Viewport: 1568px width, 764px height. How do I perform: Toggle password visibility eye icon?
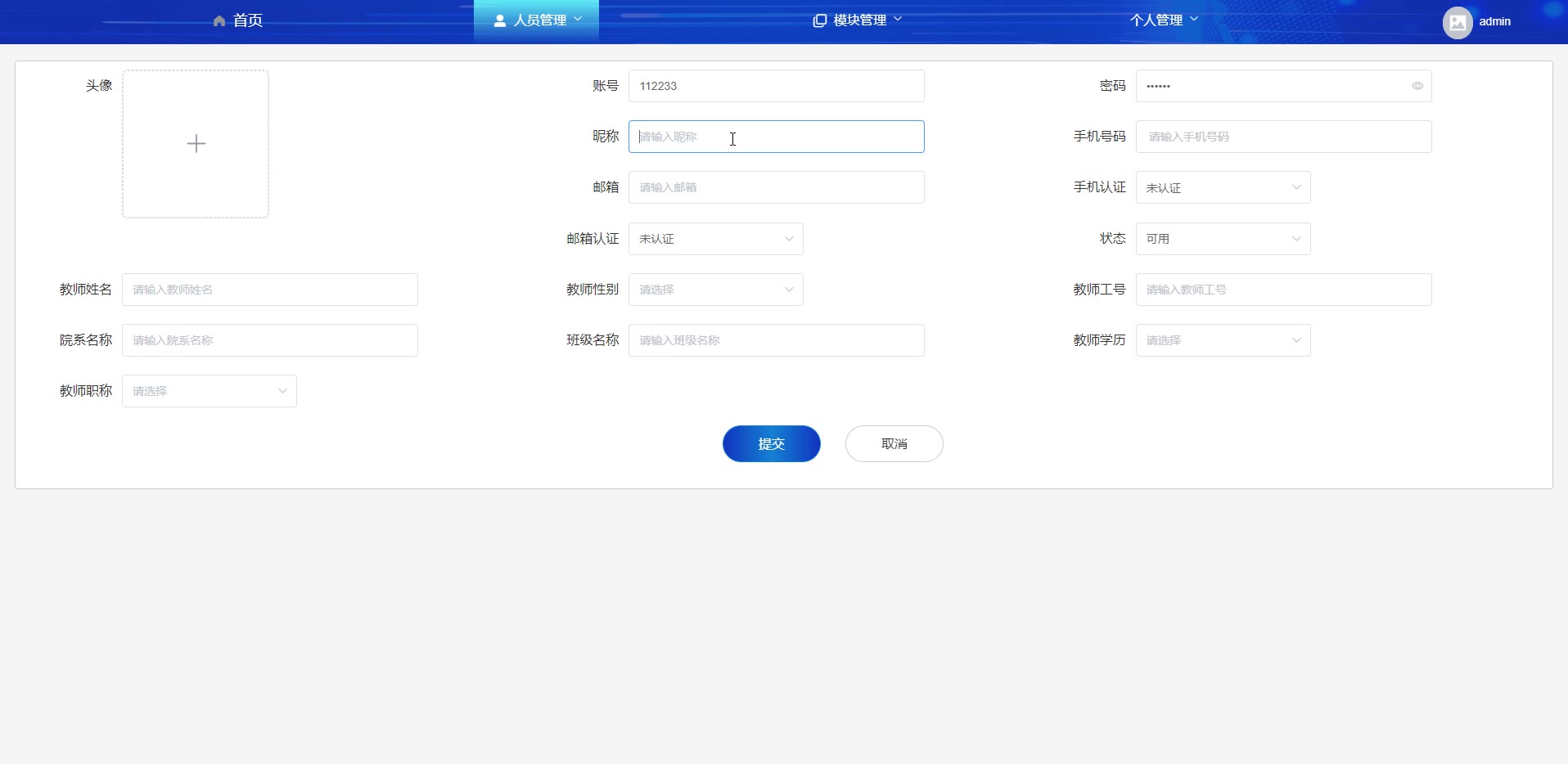1417,86
